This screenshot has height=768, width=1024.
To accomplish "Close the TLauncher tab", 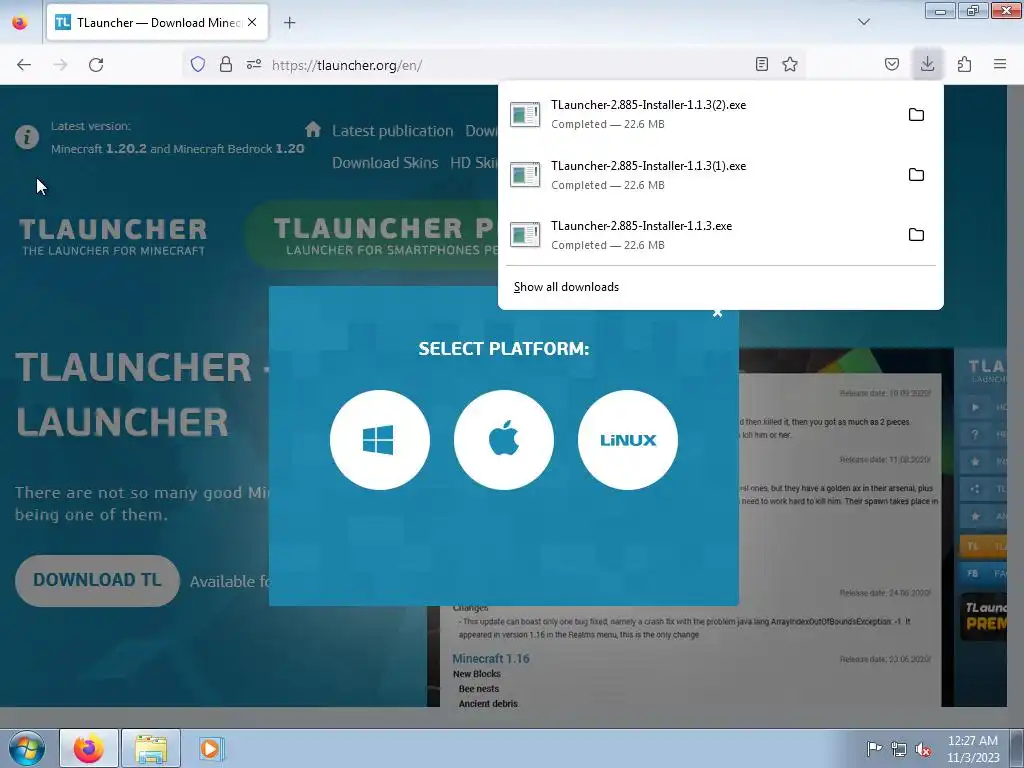I will (252, 22).
